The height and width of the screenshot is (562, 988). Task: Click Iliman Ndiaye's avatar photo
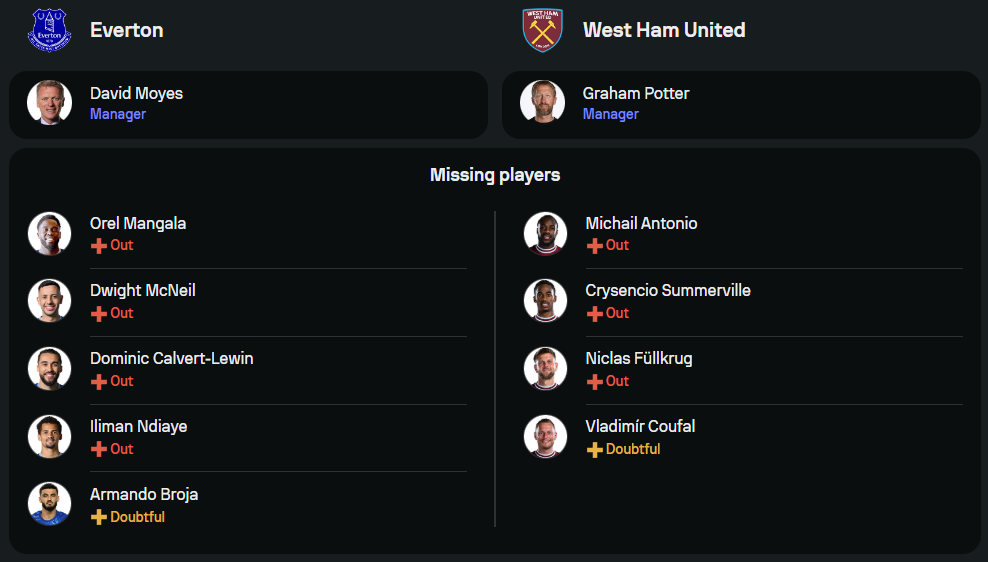tap(49, 437)
